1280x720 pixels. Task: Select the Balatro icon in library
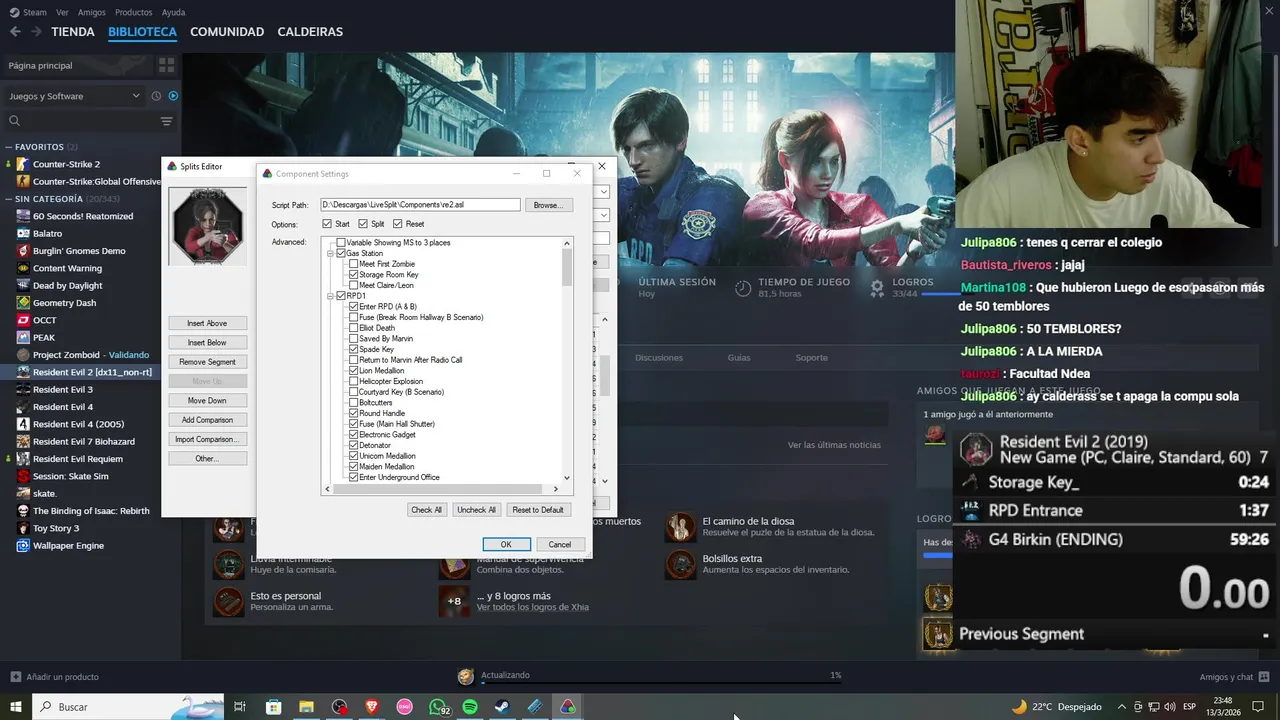[23, 233]
